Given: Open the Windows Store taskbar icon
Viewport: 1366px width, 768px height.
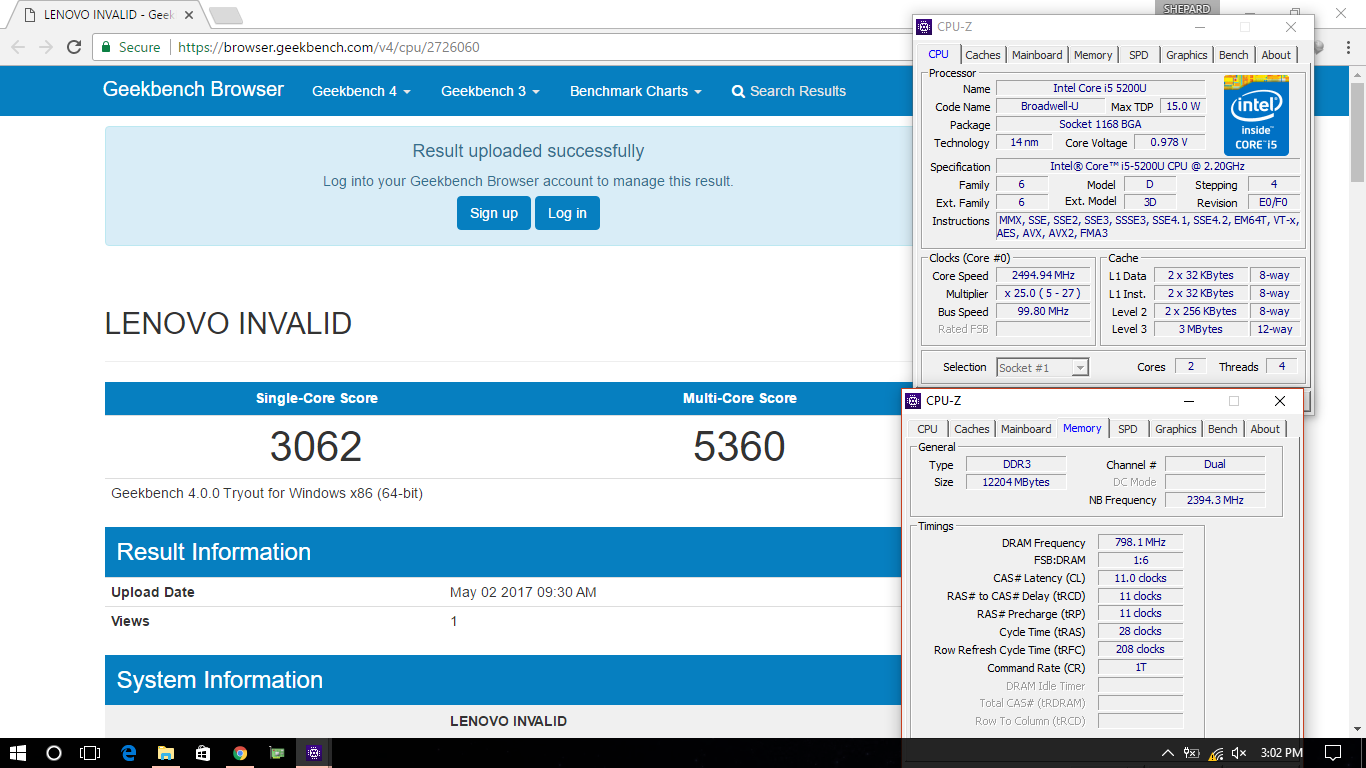Looking at the screenshot, I should [x=203, y=753].
